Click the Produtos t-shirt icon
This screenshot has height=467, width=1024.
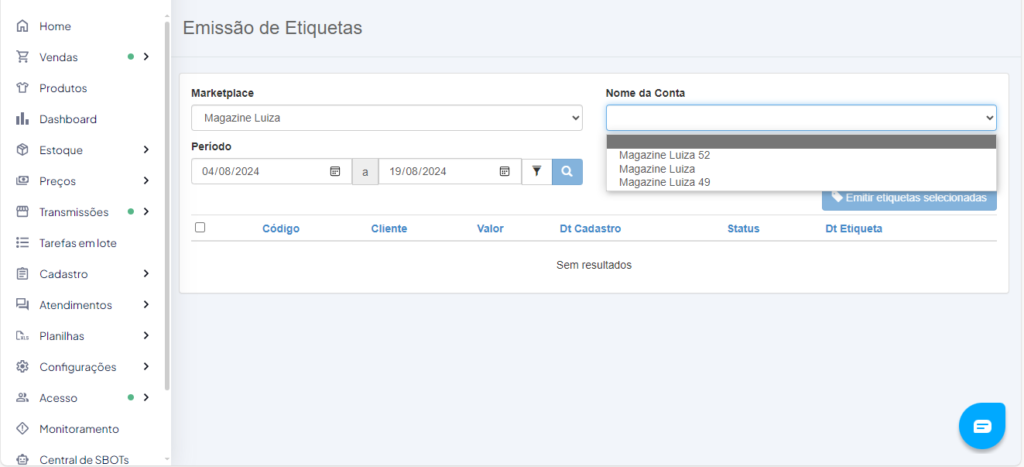click(x=22, y=88)
